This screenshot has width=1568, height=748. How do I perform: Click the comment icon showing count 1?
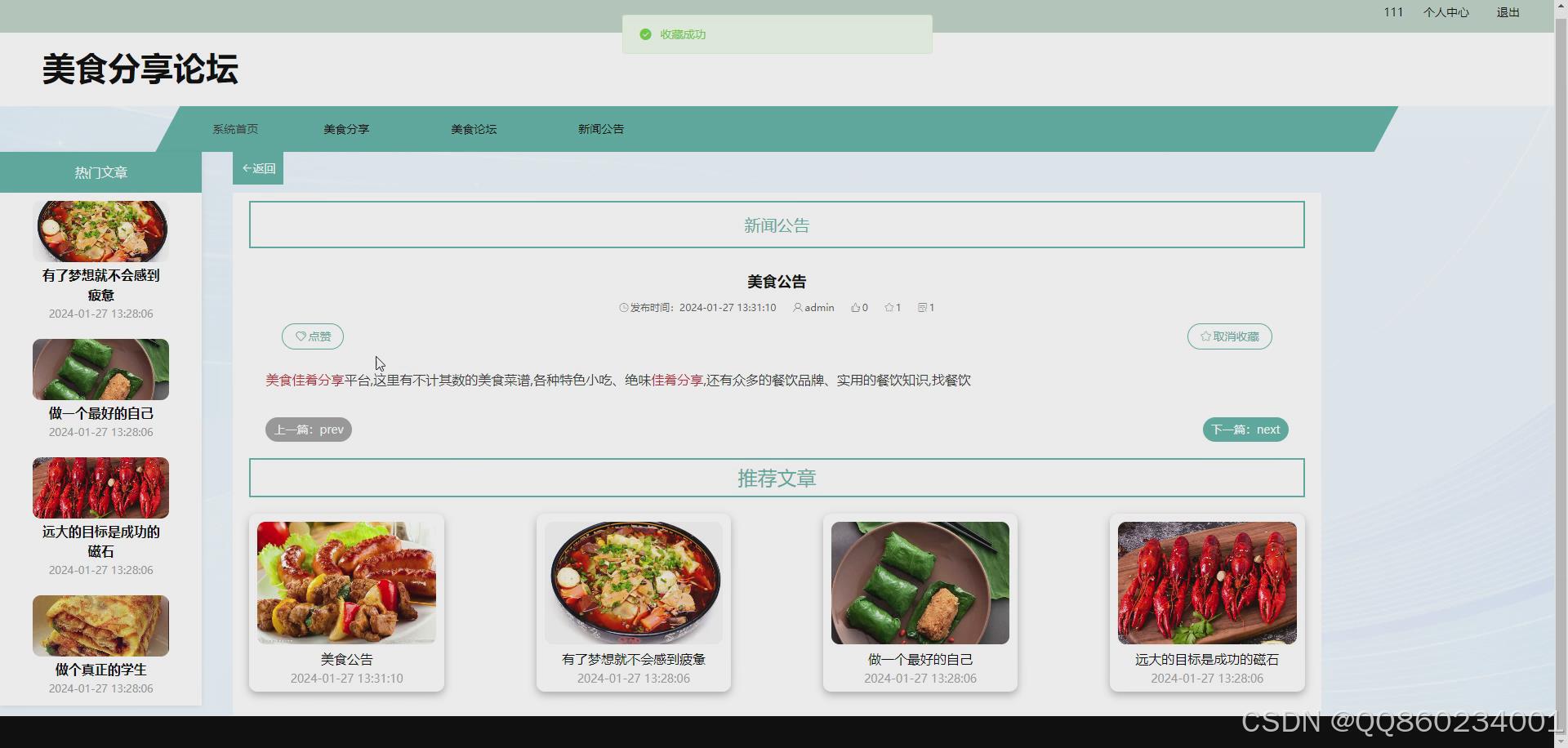tap(922, 307)
